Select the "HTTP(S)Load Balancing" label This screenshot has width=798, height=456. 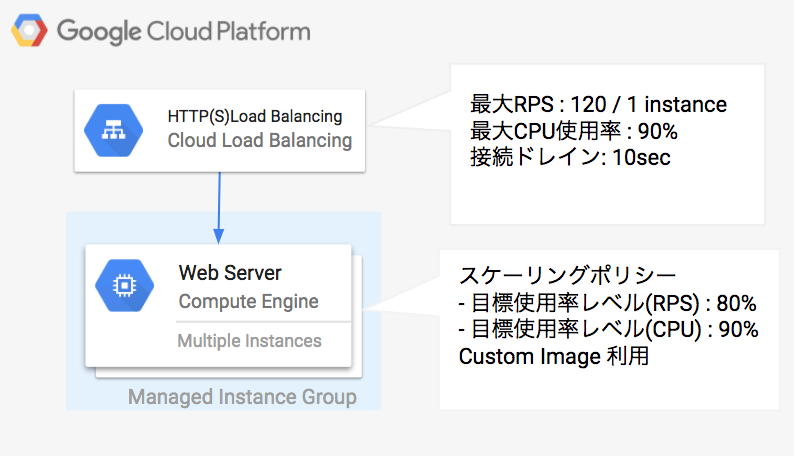[x=255, y=117]
